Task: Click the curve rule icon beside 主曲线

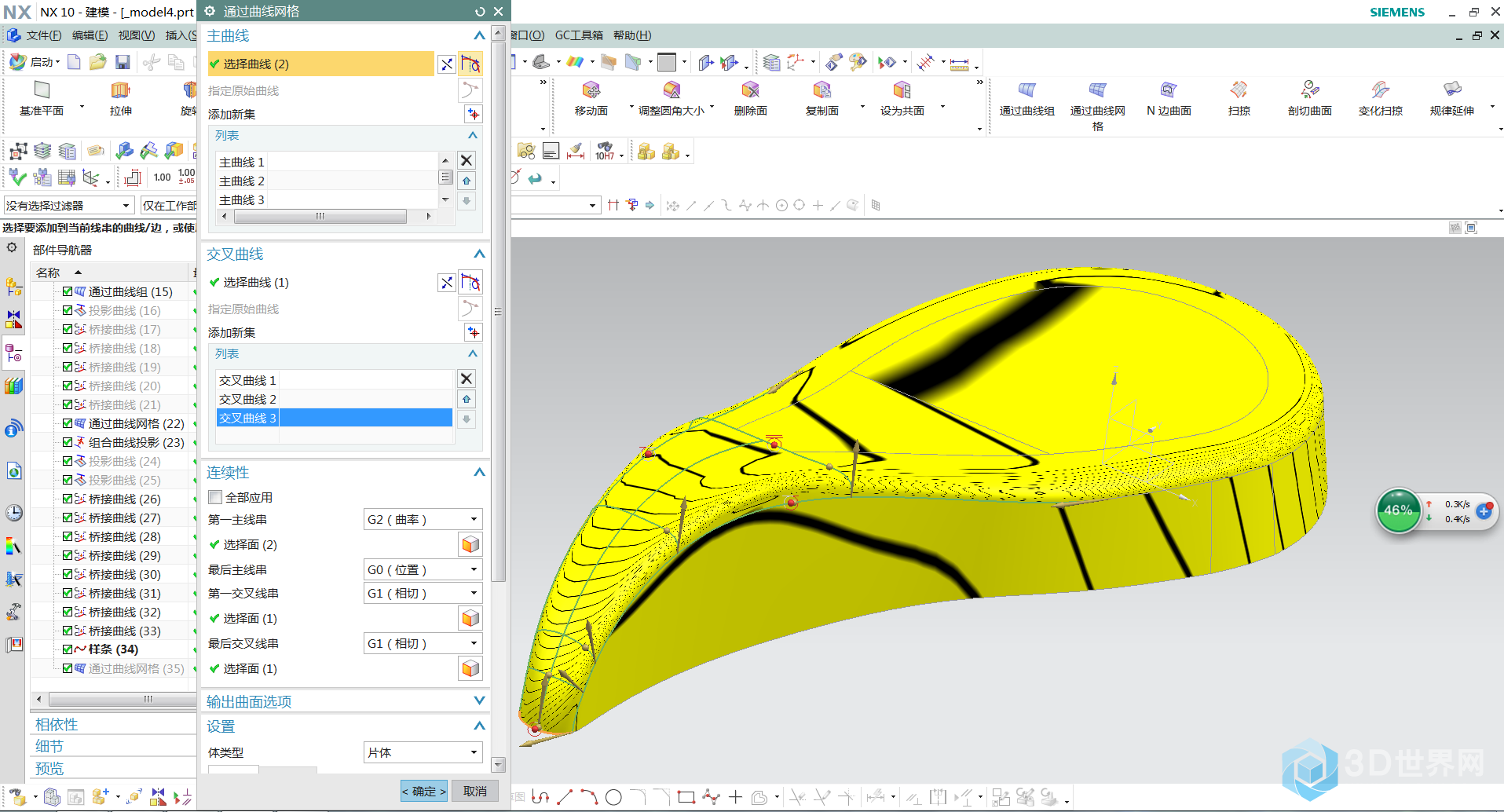Action: (470, 64)
